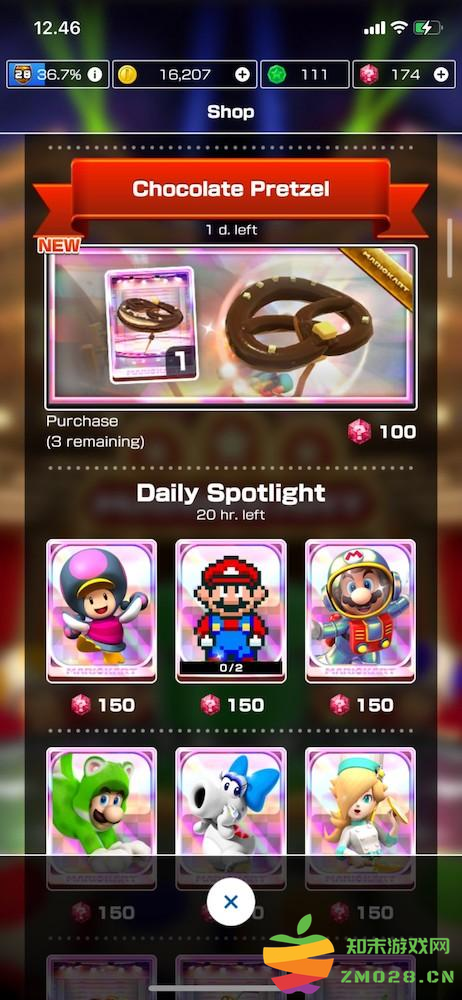The image size is (462, 1000).
Task: Select the pixel Mario card
Action: tap(231, 611)
